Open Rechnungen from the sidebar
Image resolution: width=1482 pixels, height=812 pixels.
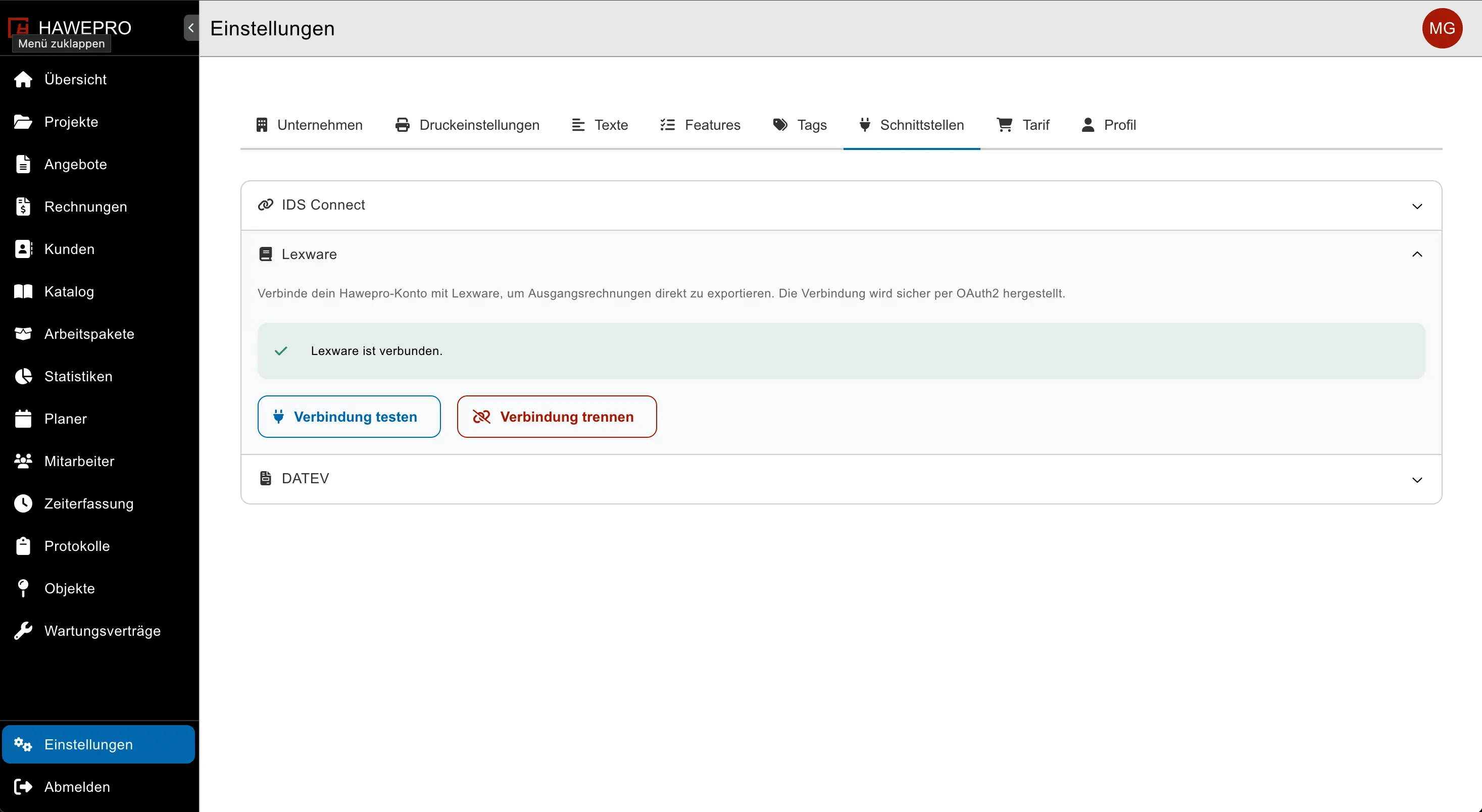click(99, 207)
